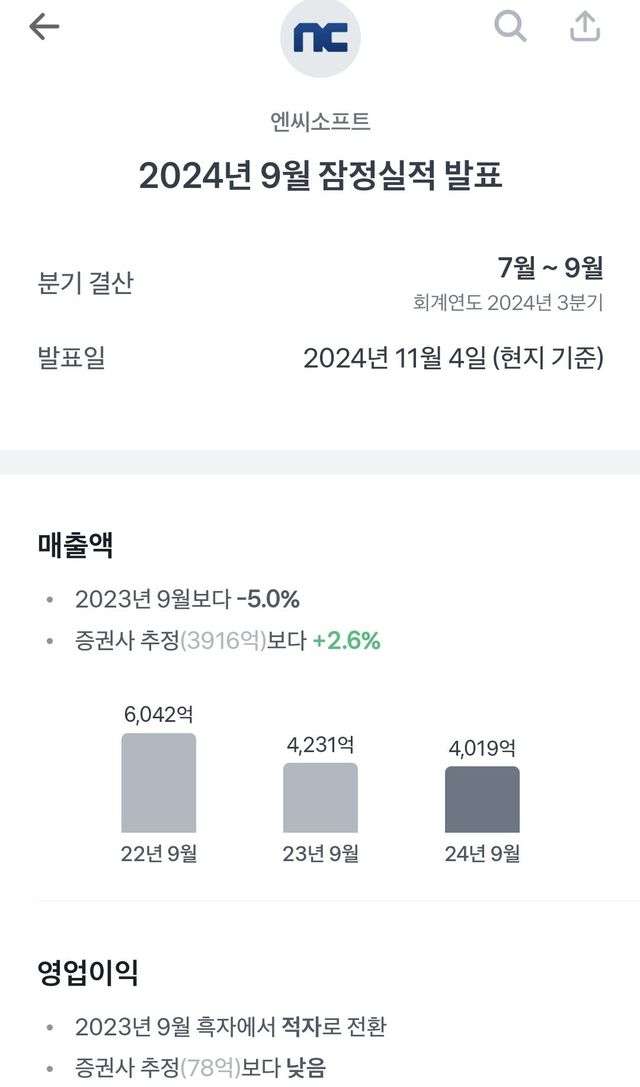Tap the 영업이익 section heading
This screenshot has width=640, height=1087.
click(88, 971)
